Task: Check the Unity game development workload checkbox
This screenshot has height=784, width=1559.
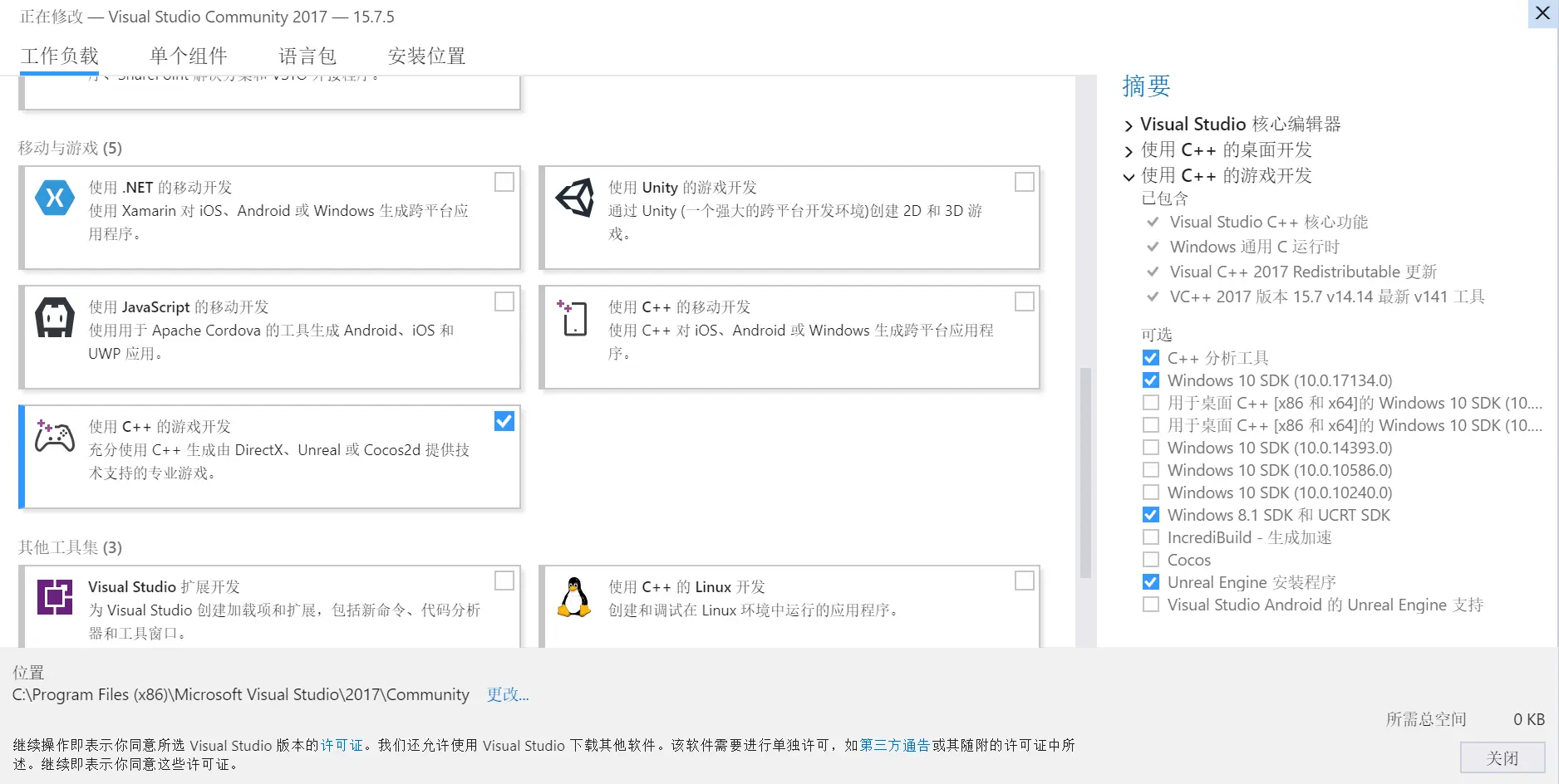Action: coord(1025,182)
